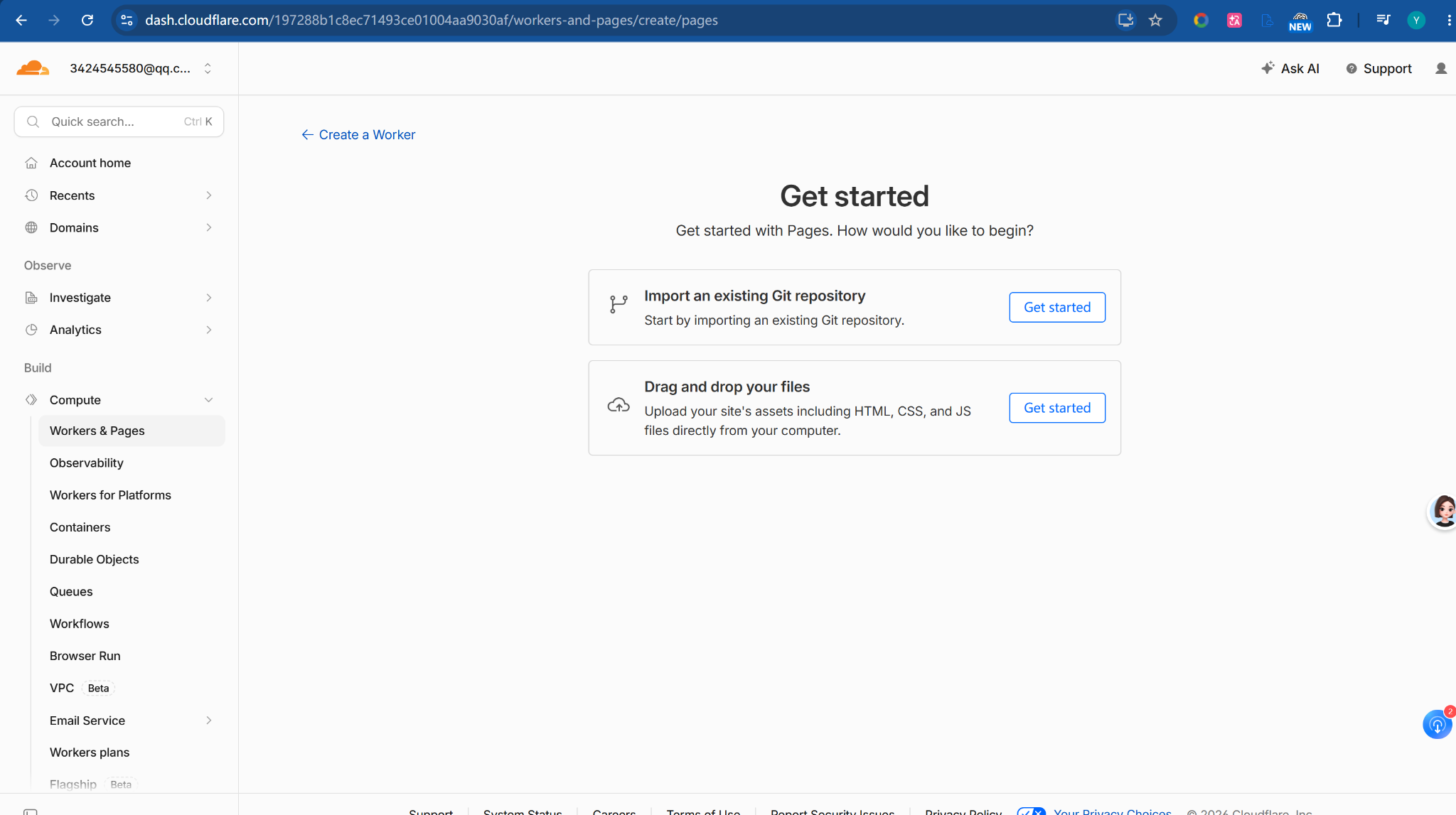Viewport: 1456px width, 815px height.
Task: Click the Git branch icon in import card
Action: [x=619, y=305]
